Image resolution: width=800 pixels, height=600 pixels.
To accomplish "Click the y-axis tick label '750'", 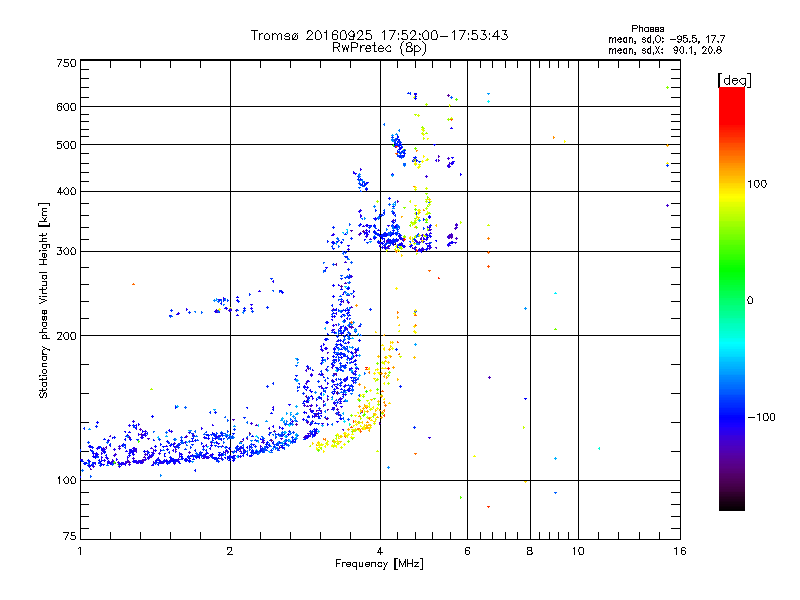I will [67, 63].
